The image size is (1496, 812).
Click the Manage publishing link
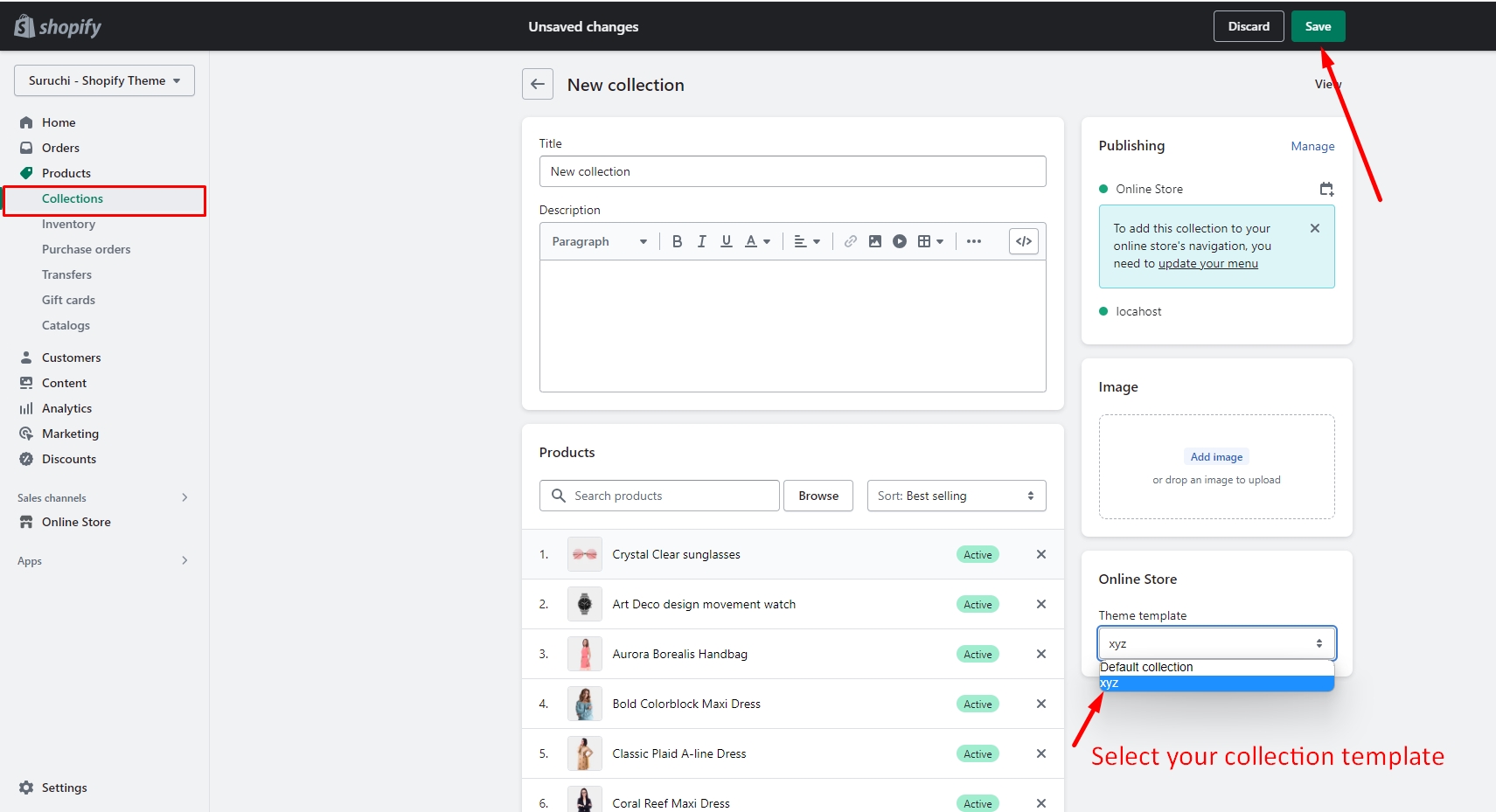tap(1312, 146)
